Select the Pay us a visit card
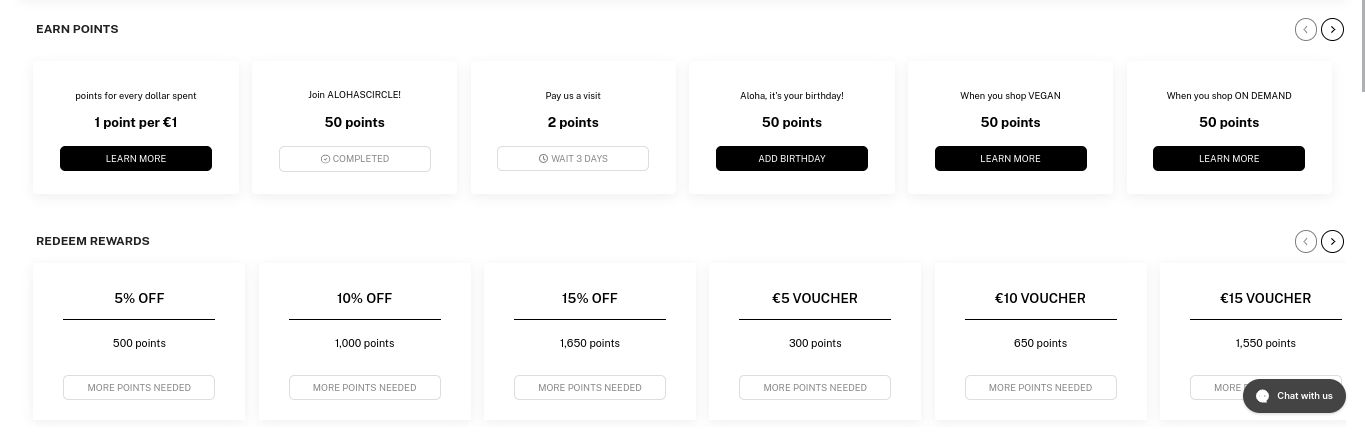 pos(573,127)
